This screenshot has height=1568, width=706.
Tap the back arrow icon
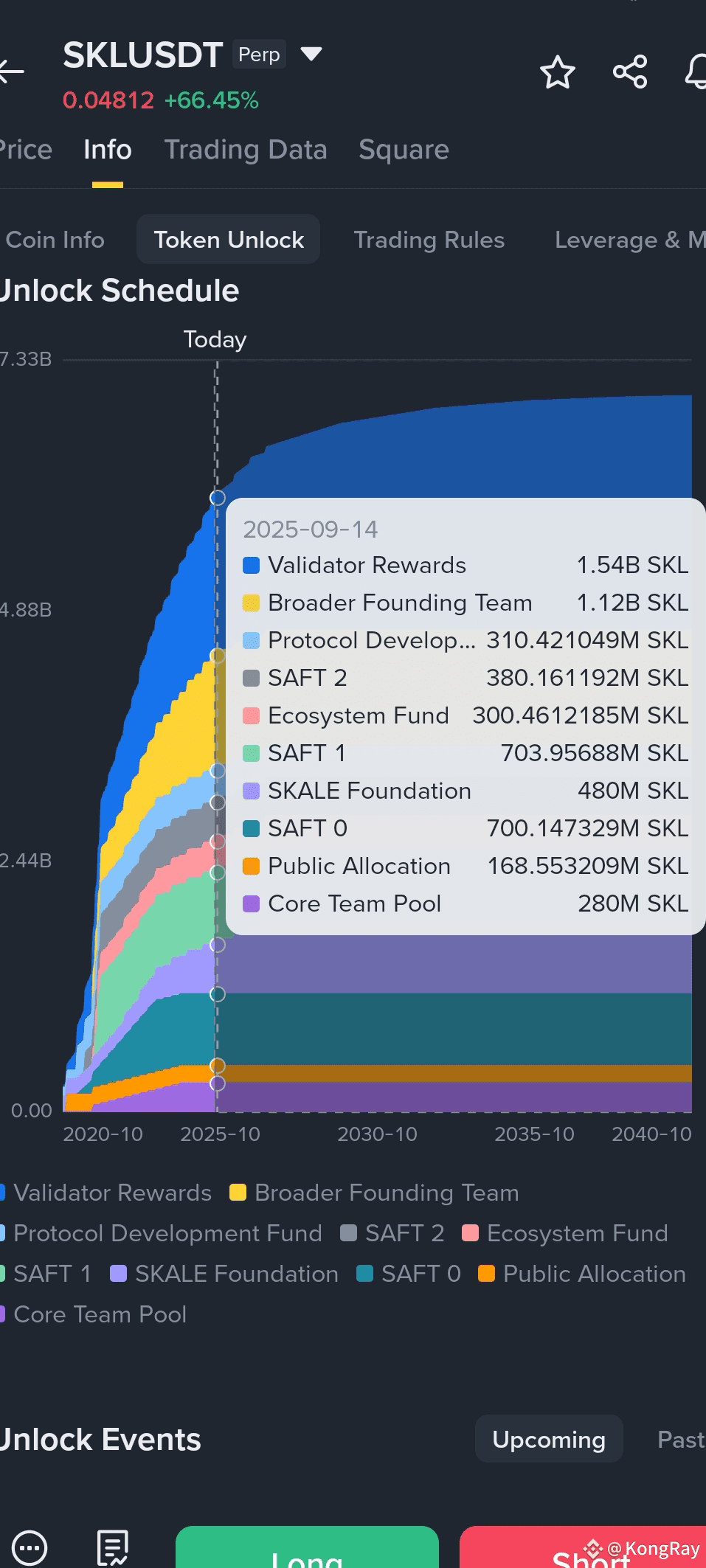(10, 72)
